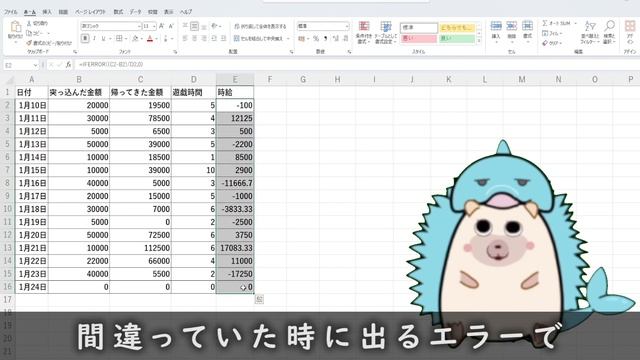Open the number format combo box
The height and width of the screenshot is (360, 640).
point(323,26)
